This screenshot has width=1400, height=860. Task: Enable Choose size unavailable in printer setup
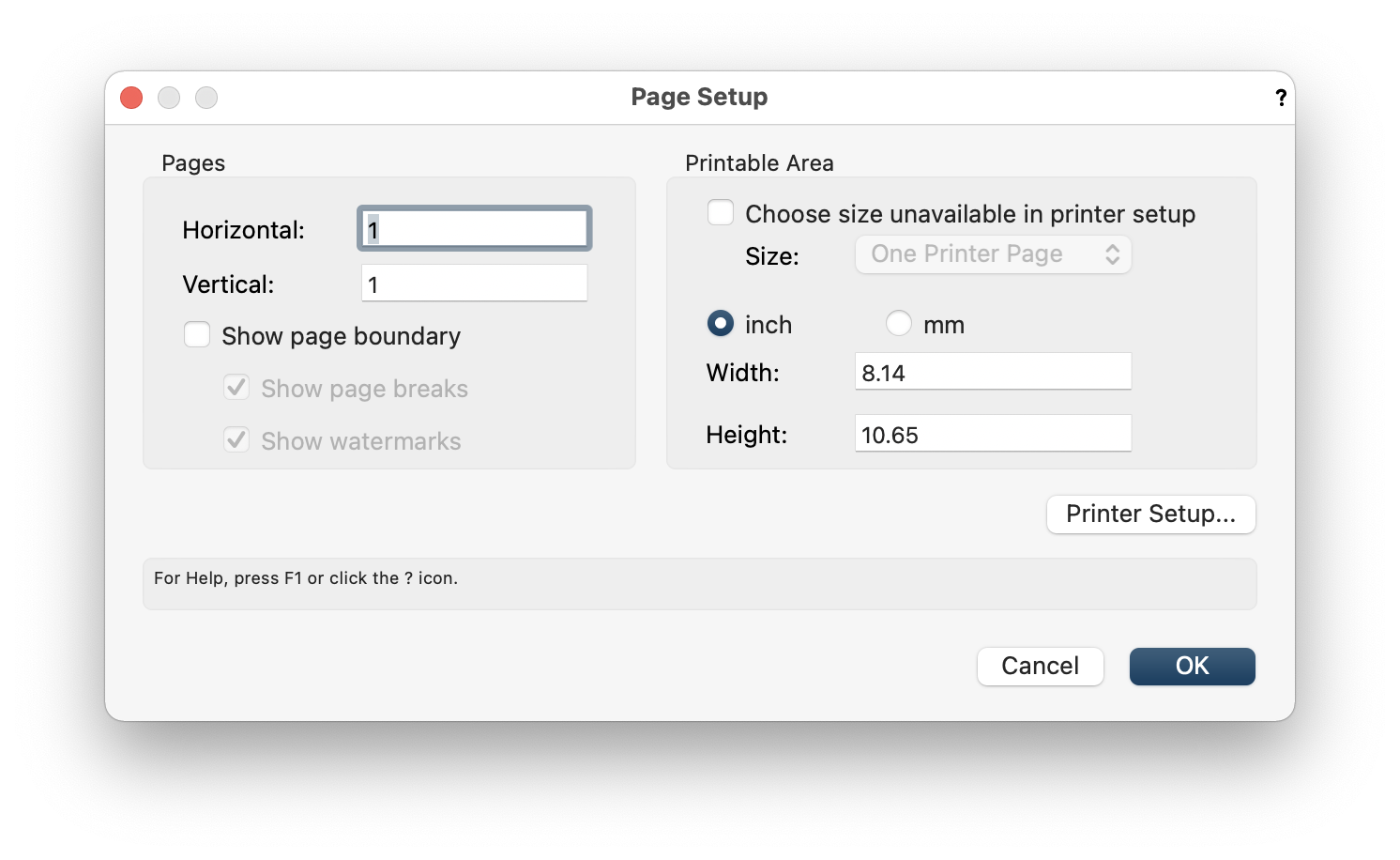point(720,212)
